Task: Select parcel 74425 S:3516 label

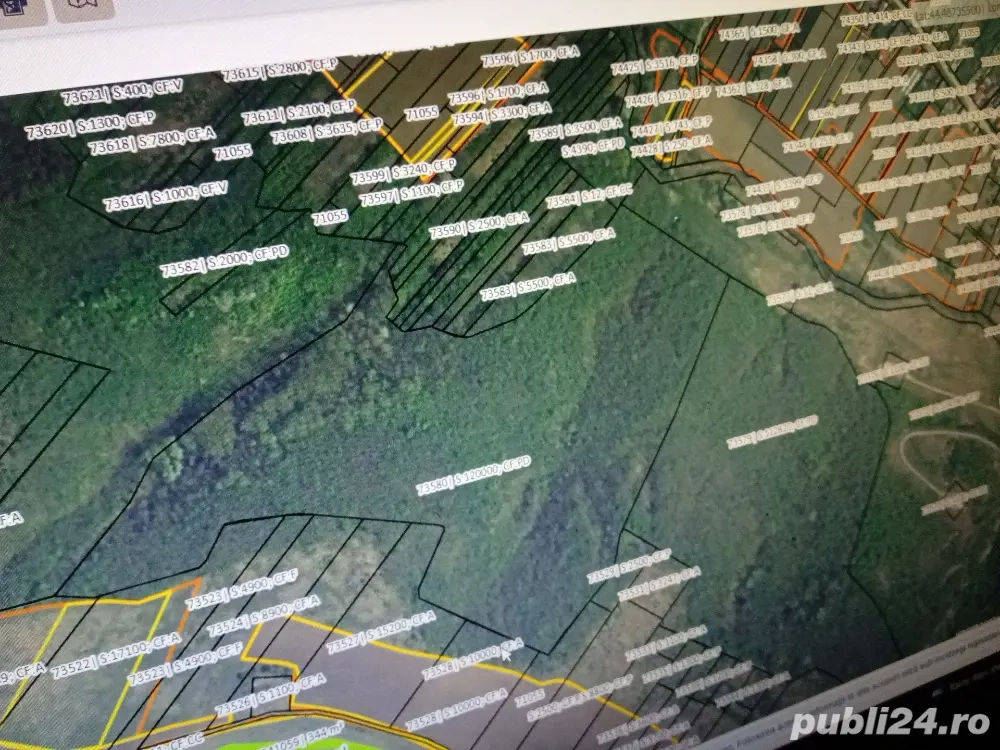Action: [654, 65]
